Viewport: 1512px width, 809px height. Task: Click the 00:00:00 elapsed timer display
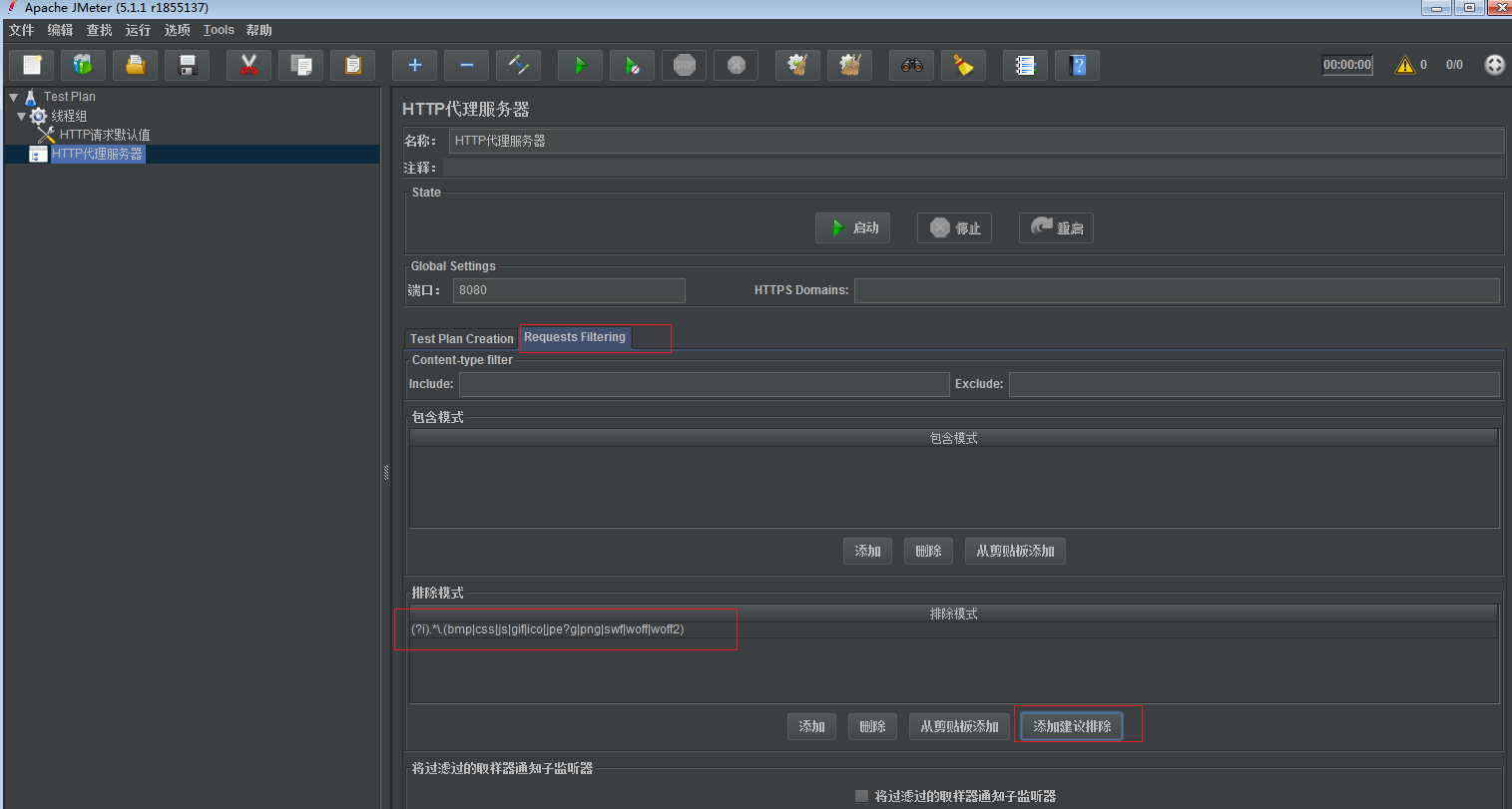click(1347, 65)
